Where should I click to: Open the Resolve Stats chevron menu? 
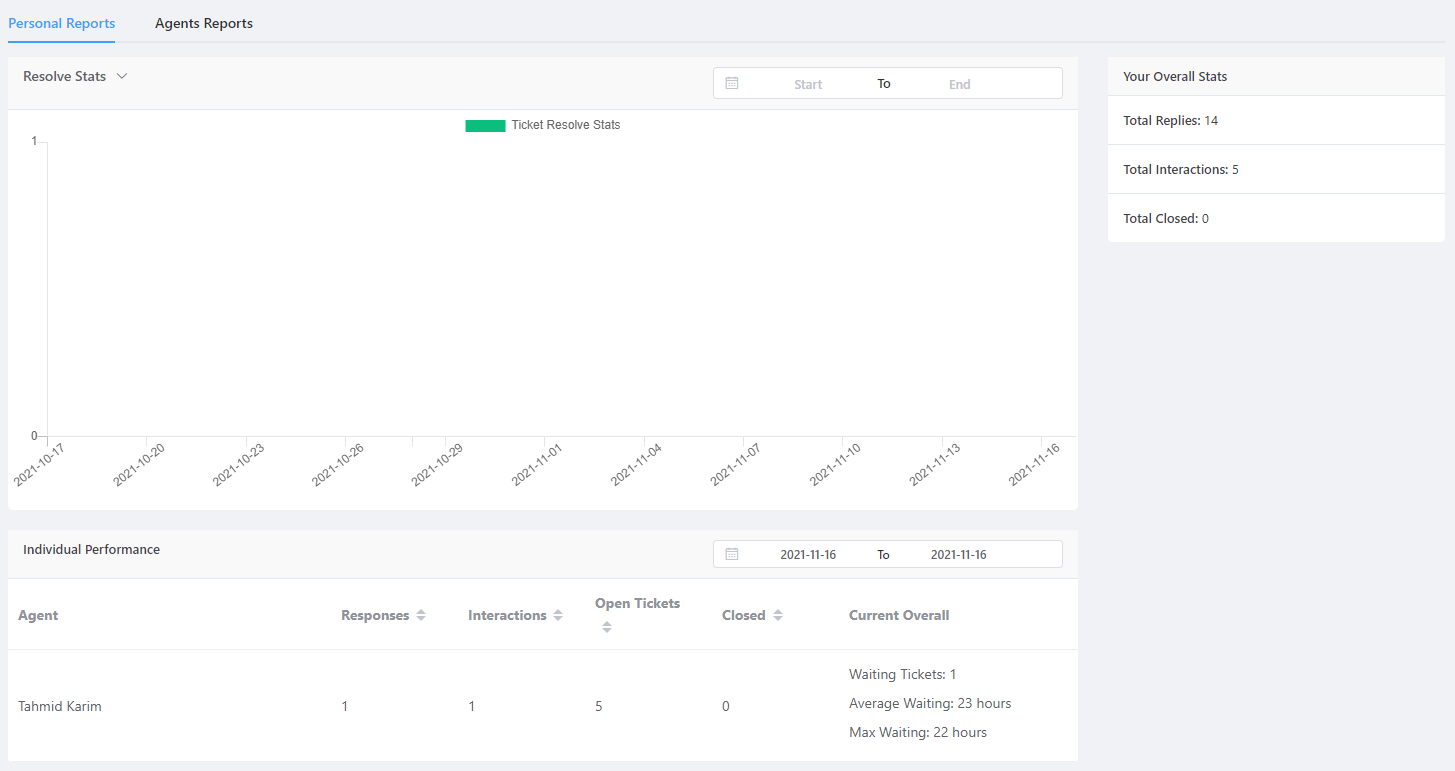pos(121,75)
